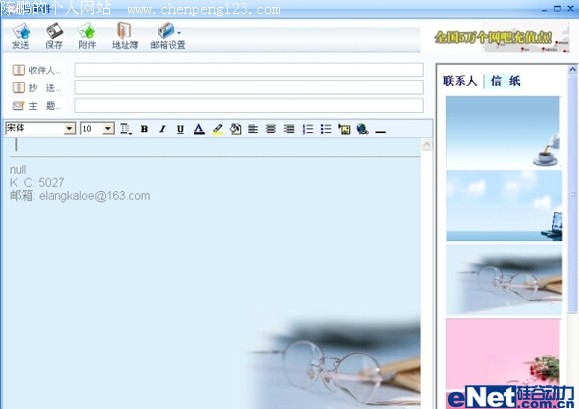The height and width of the screenshot is (409, 579).
Task: Toggle bold formatting
Action: coord(144,129)
